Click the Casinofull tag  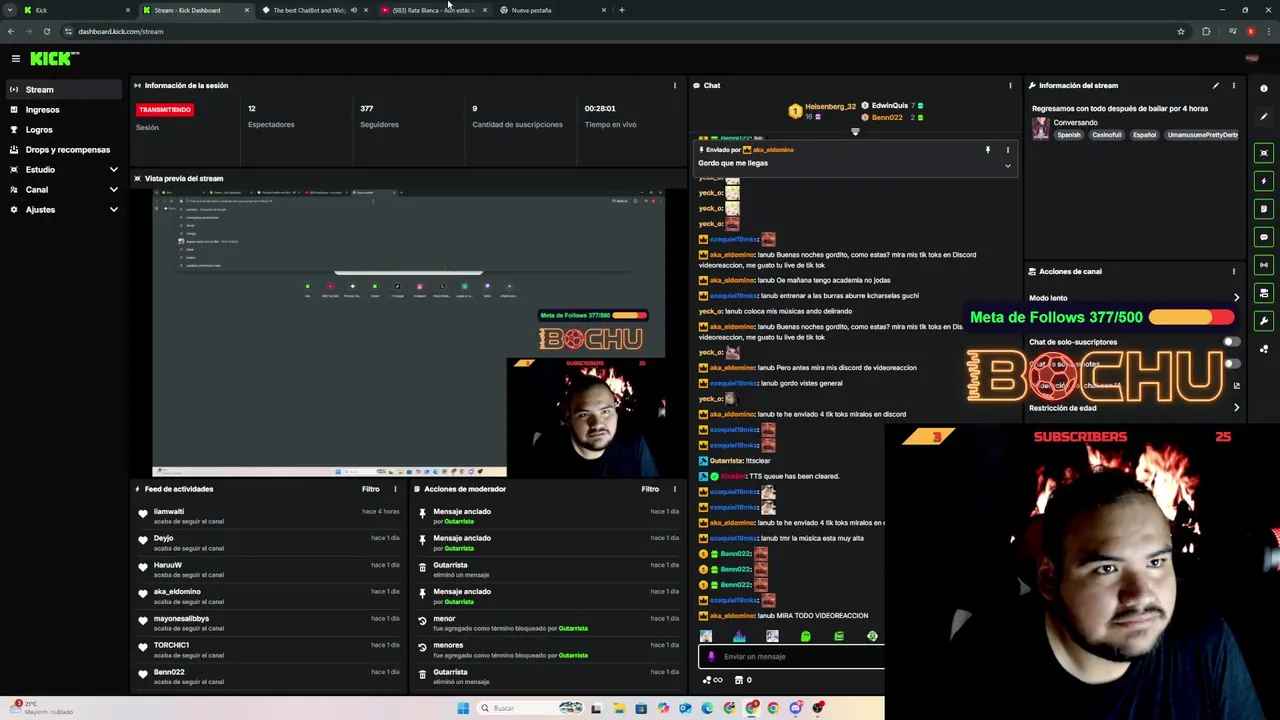pos(1106,135)
